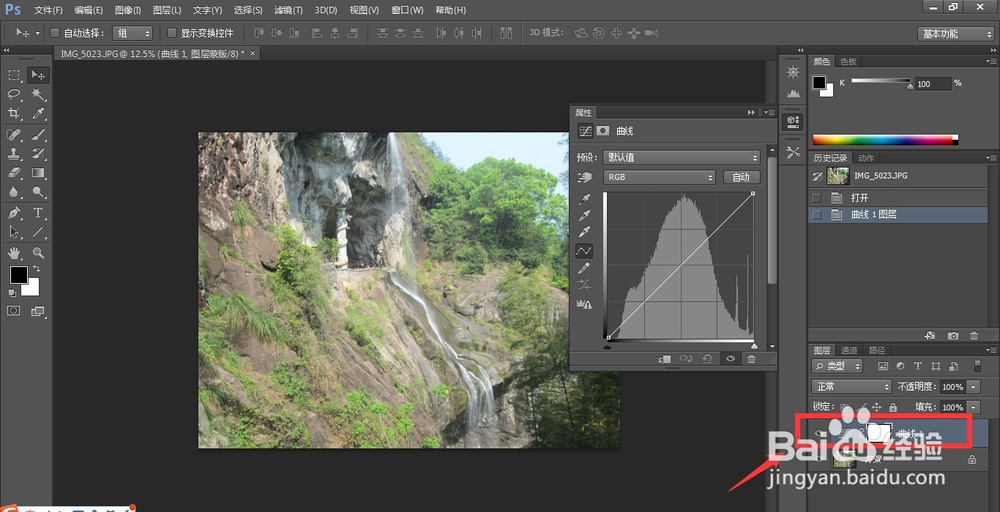This screenshot has height=512, width=1000.
Task: Create new document from current state
Action: (930, 335)
